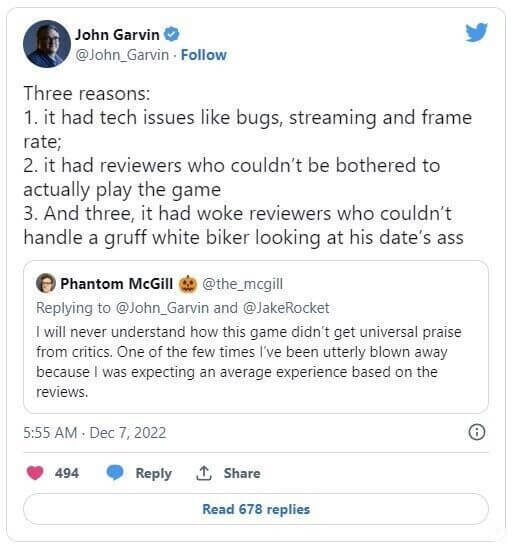
Task: Click the Reply label
Action: tap(153, 473)
